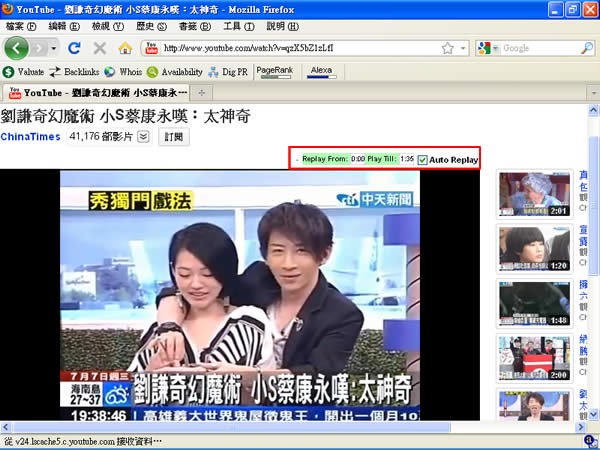Screen dimensions: 600x450
Task: Click the 訂閱 subscribe button
Action: pyautogui.click(x=174, y=137)
